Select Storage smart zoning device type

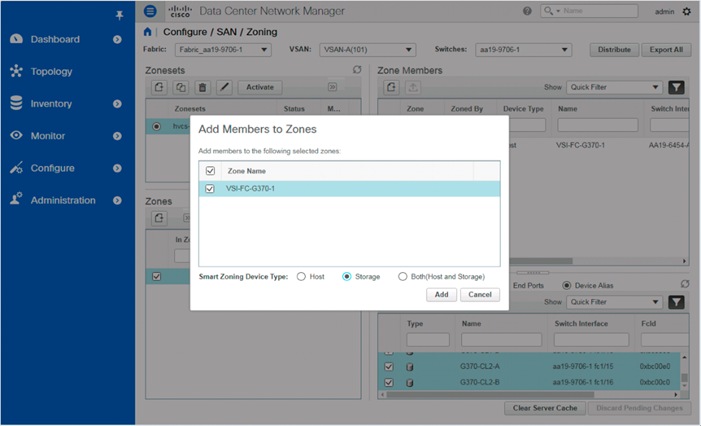[x=346, y=277]
